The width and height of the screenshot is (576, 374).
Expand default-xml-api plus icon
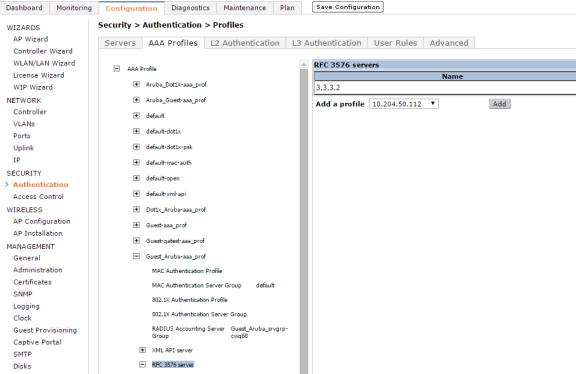[136, 194]
